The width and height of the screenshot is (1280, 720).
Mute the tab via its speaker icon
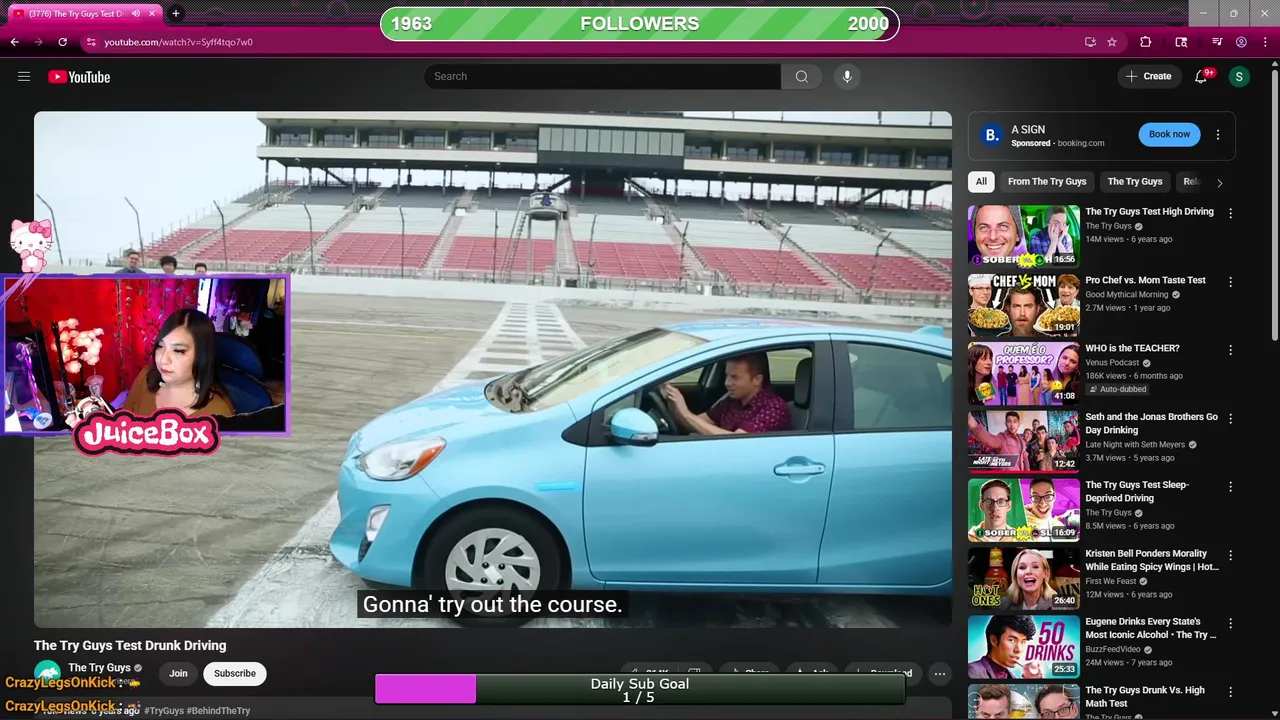point(136,14)
